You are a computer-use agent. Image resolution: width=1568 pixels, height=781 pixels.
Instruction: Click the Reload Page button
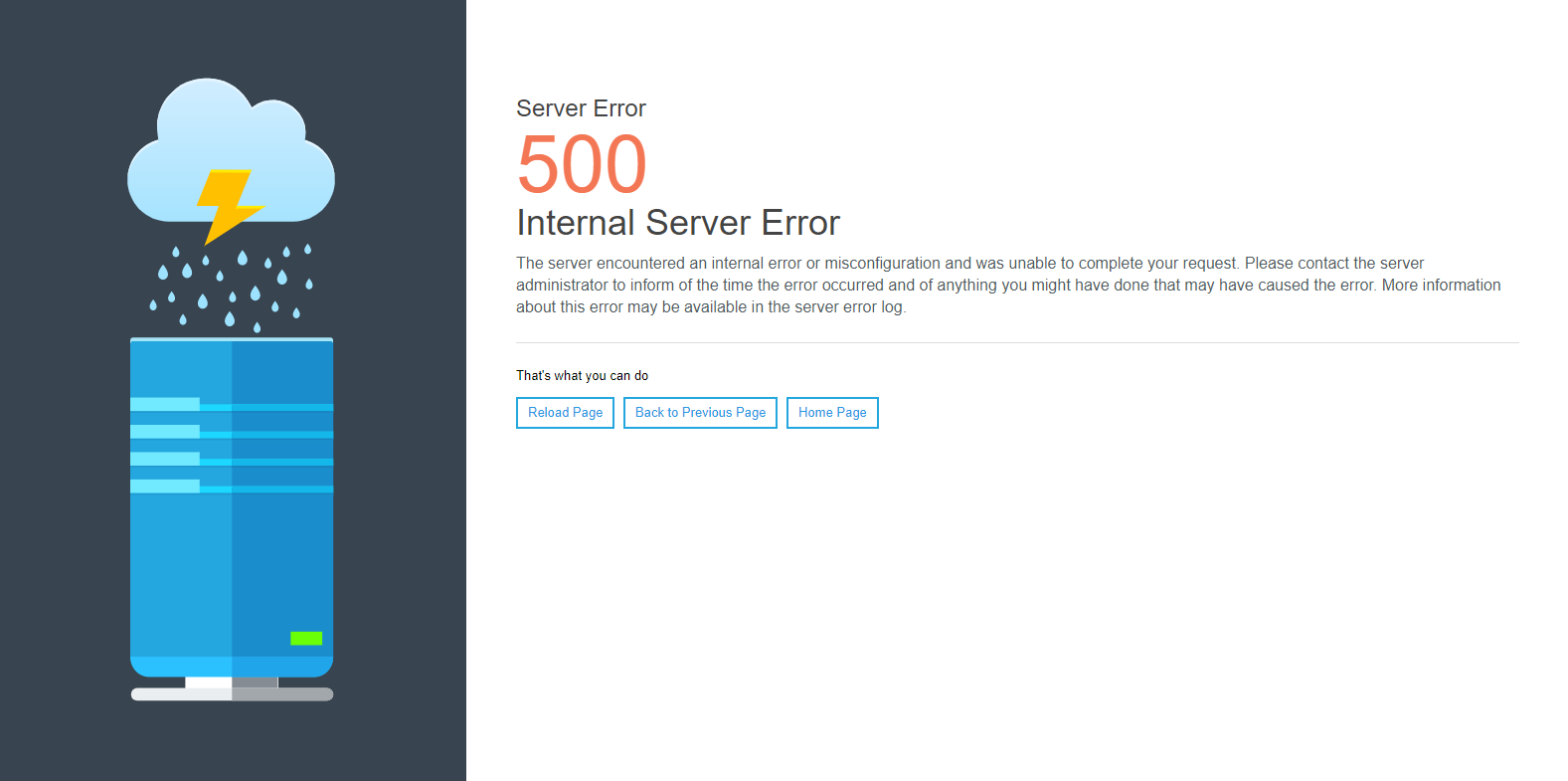pyautogui.click(x=565, y=413)
